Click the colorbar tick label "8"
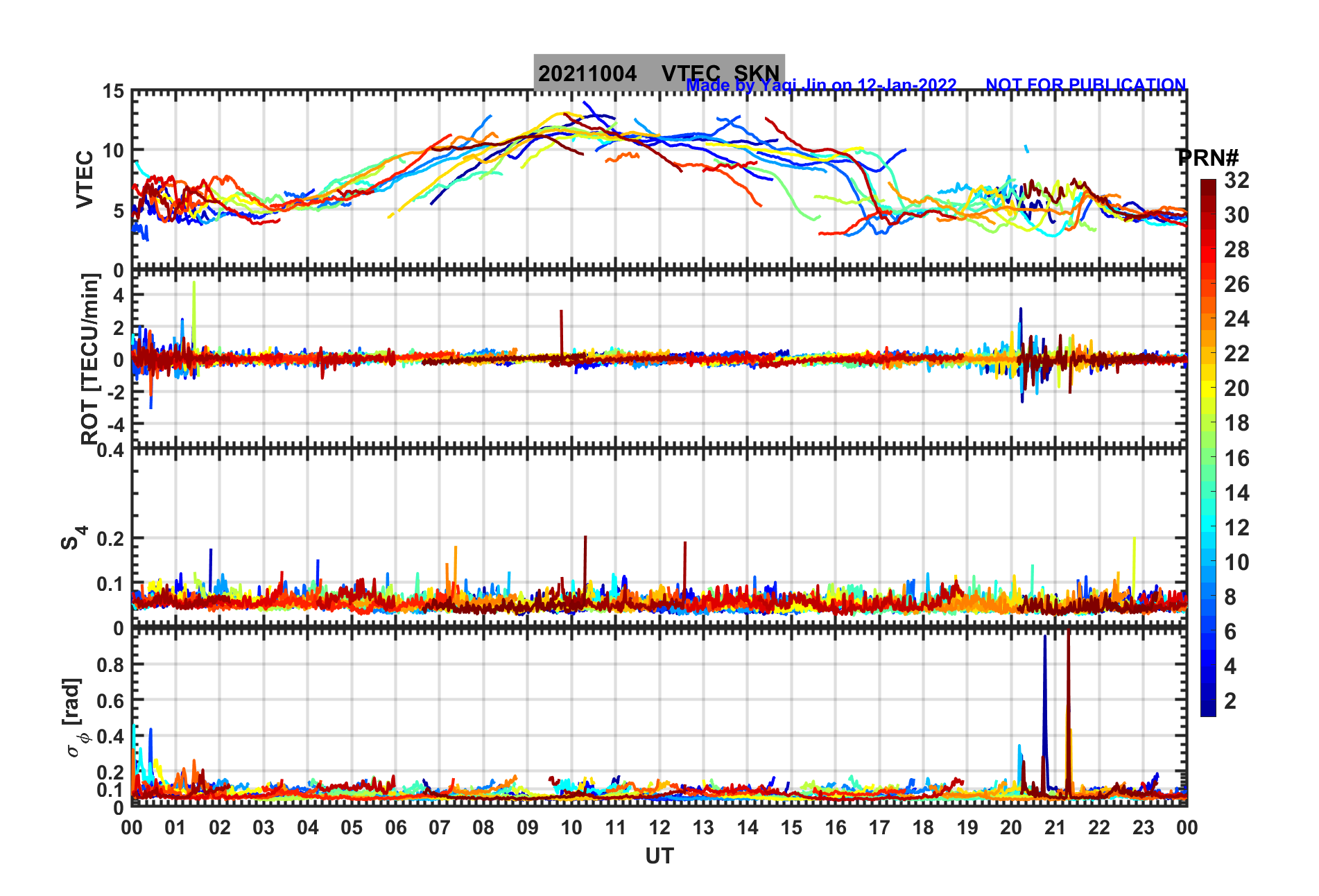Viewport: 1319px width, 896px height. pos(1230,597)
